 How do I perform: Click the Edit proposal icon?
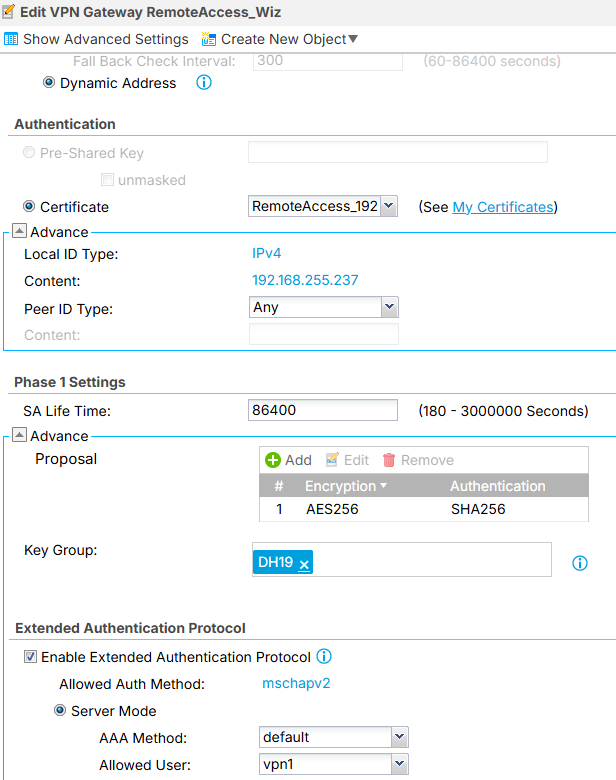pyautogui.click(x=333, y=460)
